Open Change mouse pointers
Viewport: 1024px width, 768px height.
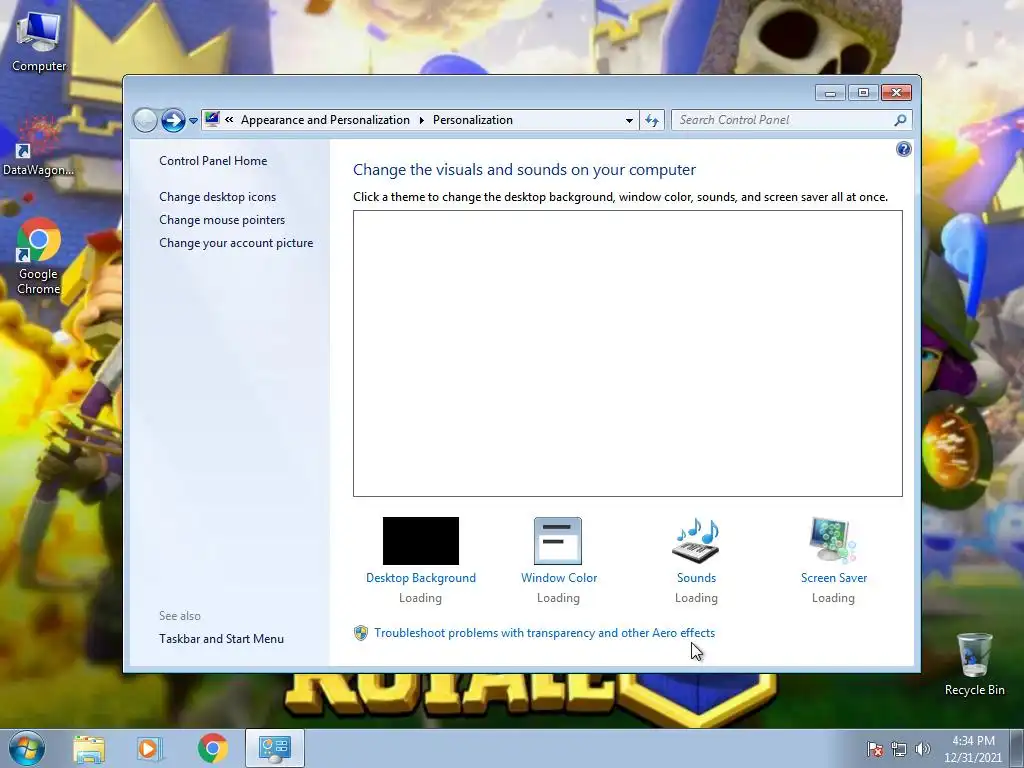click(222, 219)
